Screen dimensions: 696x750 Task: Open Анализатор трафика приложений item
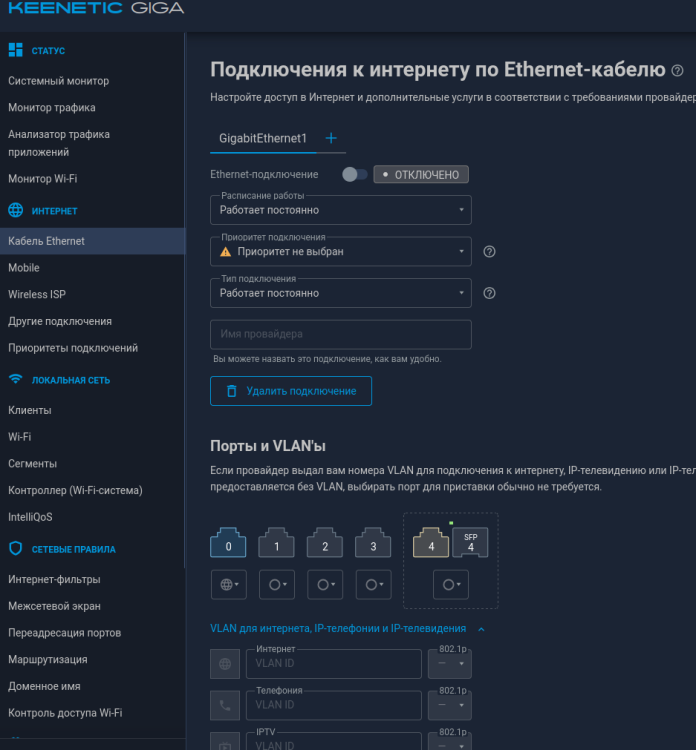click(x=59, y=143)
